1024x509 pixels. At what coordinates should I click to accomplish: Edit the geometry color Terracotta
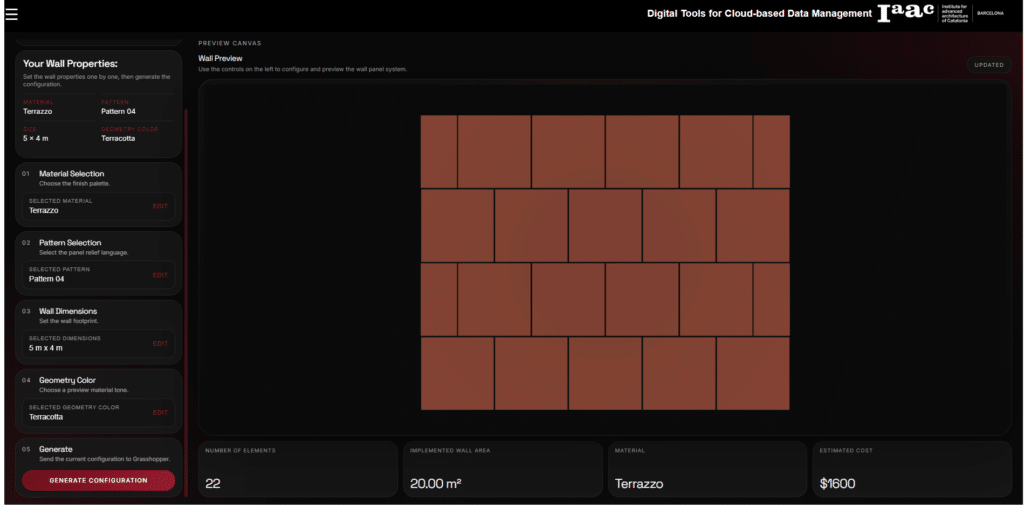pyautogui.click(x=160, y=412)
